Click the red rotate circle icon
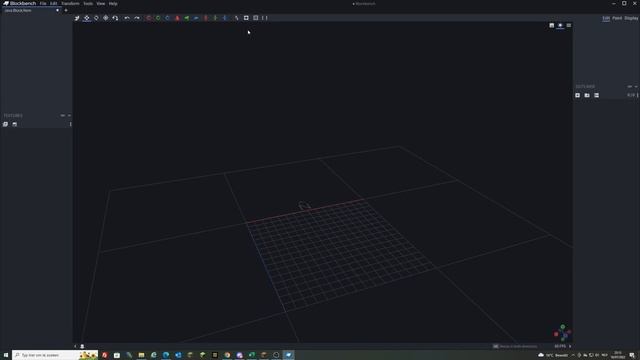 coord(149,18)
